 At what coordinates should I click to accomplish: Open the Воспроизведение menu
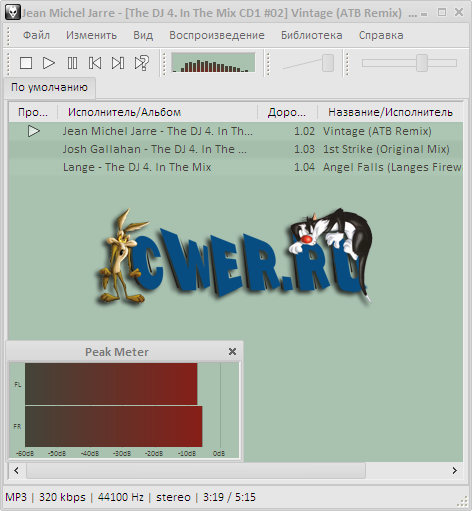[x=217, y=35]
